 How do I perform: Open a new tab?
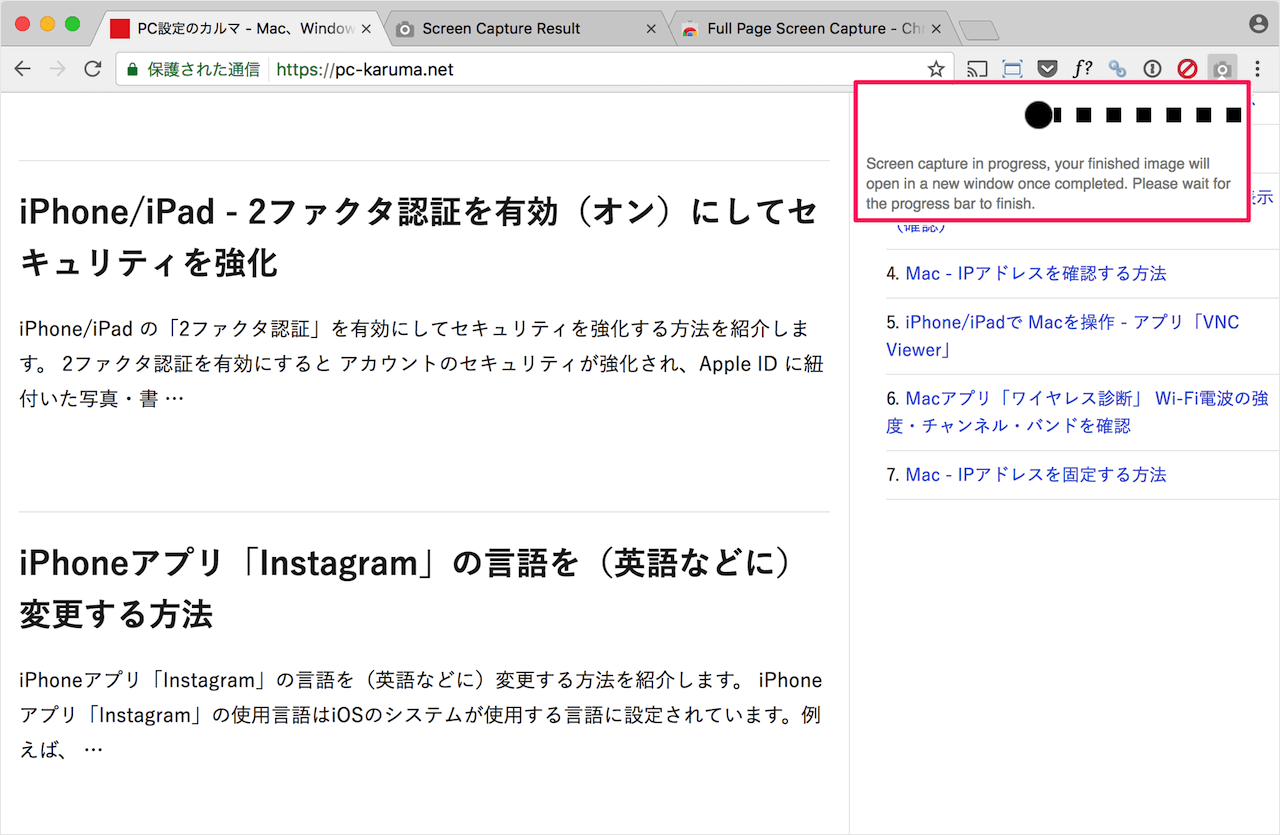click(977, 30)
